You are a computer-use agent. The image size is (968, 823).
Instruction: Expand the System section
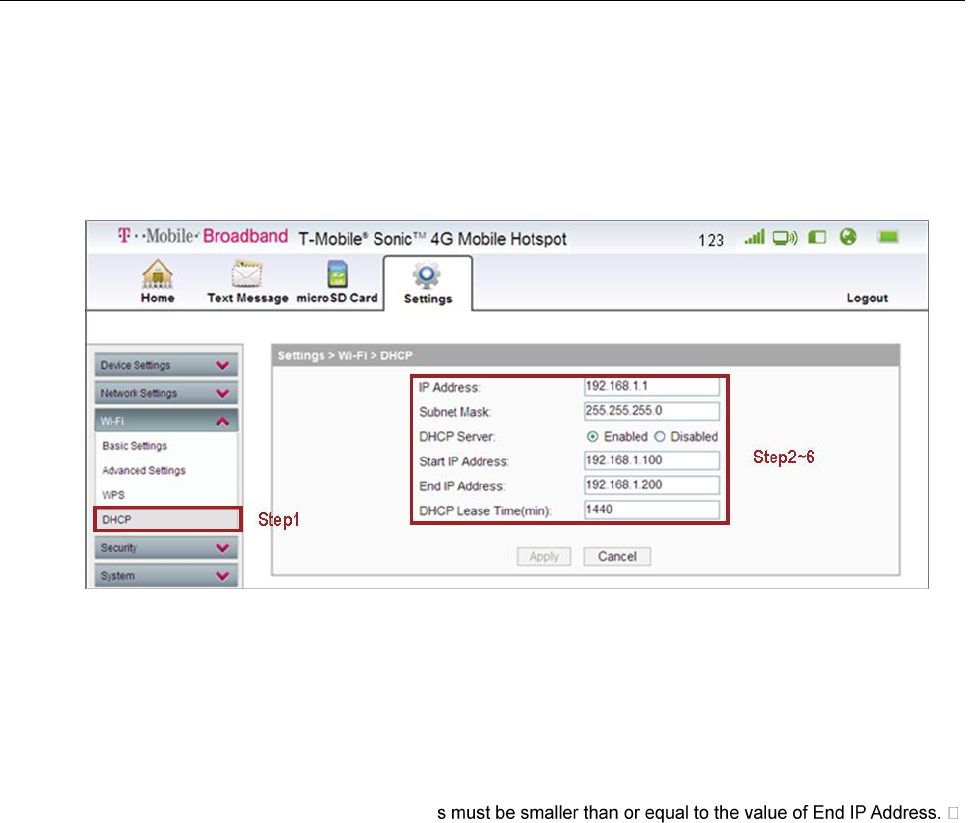click(166, 575)
